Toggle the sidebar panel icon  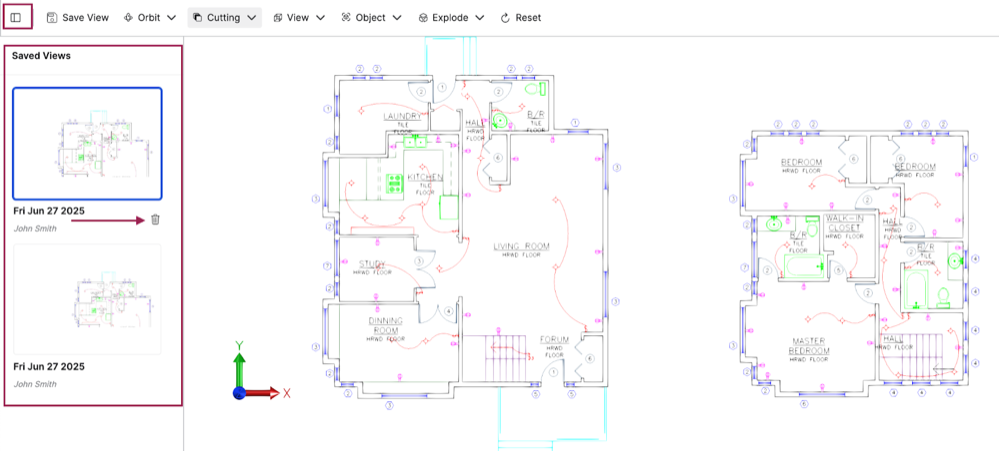pyautogui.click(x=16, y=18)
